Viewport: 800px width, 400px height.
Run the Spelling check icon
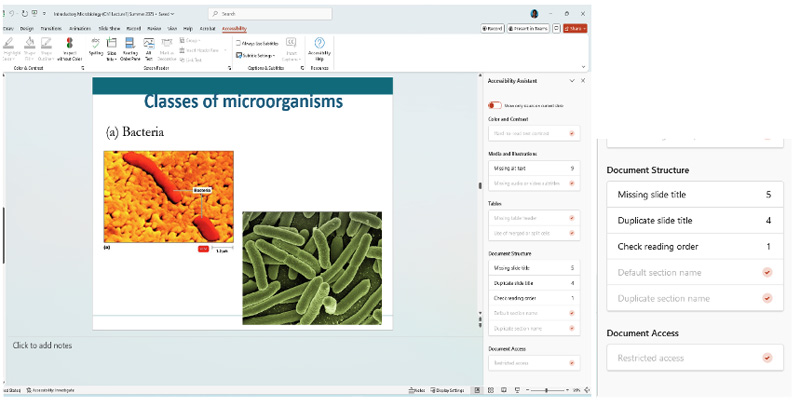(96, 44)
